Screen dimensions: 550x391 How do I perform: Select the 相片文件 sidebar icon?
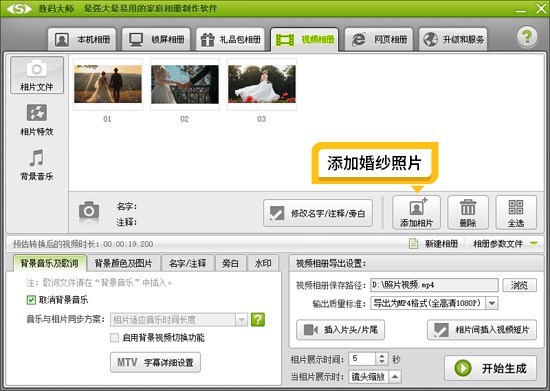click(x=37, y=75)
